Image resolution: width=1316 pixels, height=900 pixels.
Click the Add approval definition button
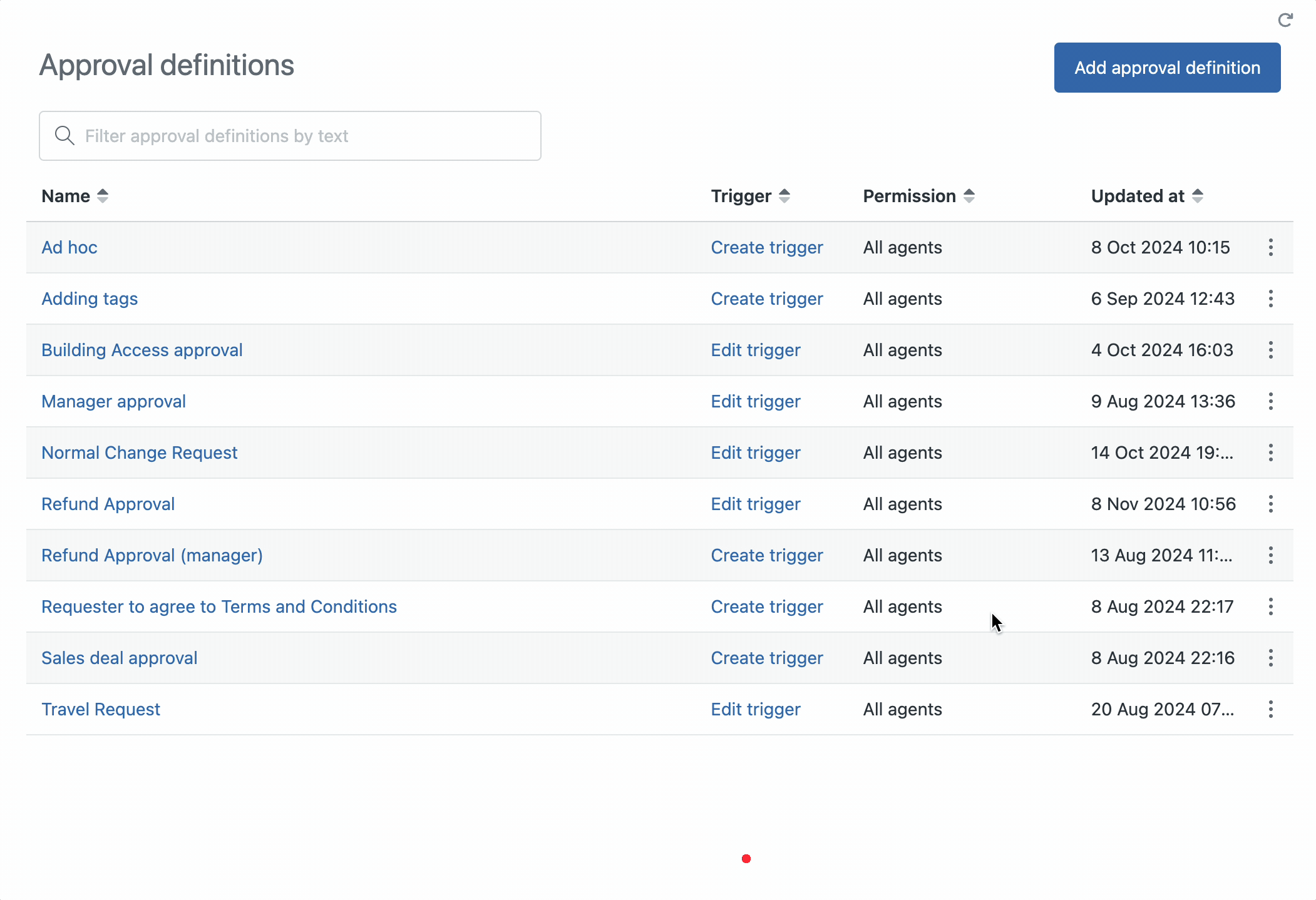click(x=1167, y=68)
